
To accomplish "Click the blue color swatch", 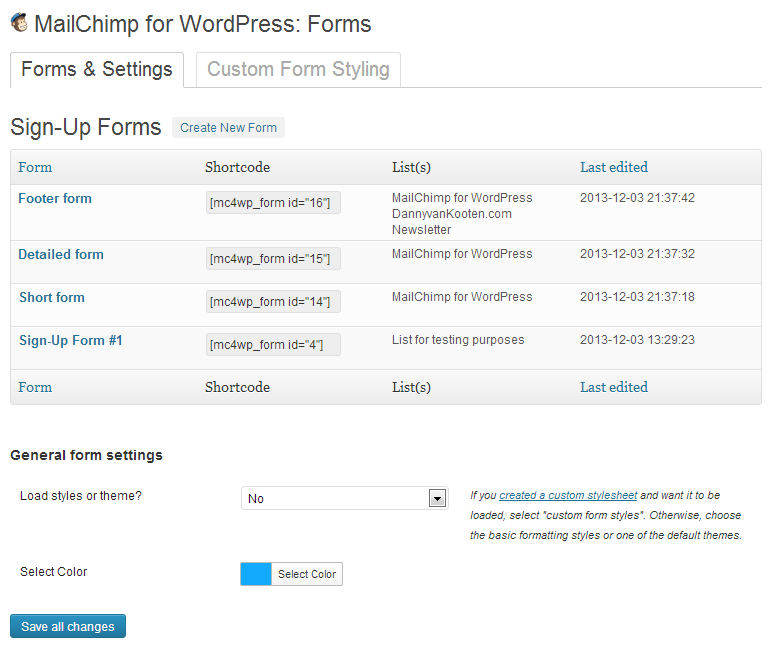I will point(256,574).
